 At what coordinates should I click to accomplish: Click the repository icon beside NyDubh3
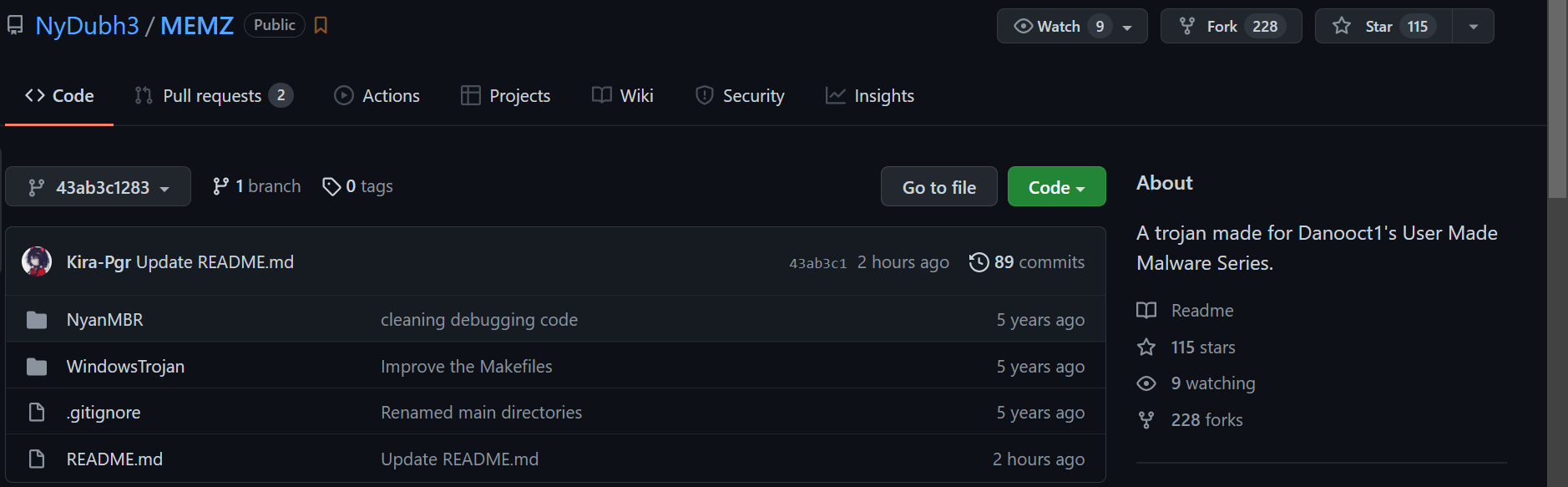pyautogui.click(x=15, y=26)
